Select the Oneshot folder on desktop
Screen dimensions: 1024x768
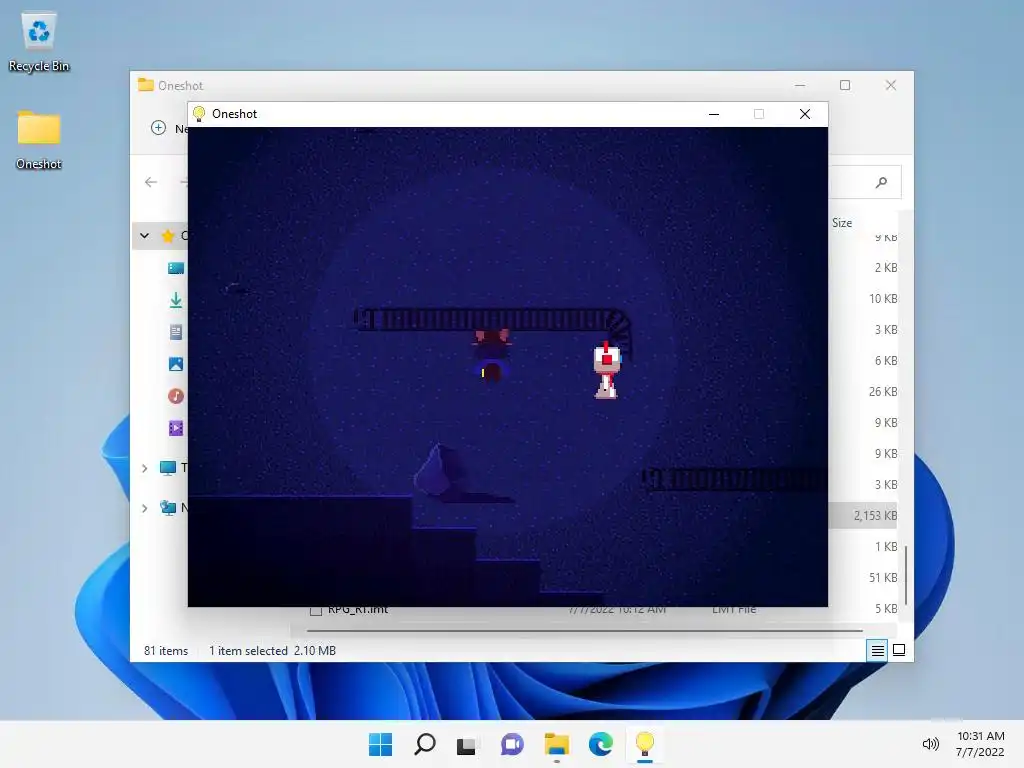[x=39, y=140]
